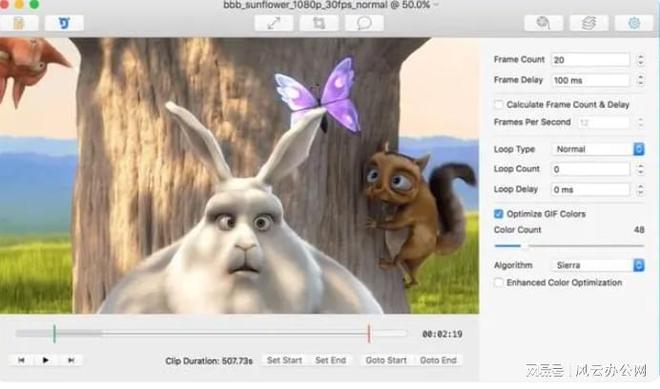Enable Calculate Frame Count & Delay checkbox
The height and width of the screenshot is (389, 660).
498,104
